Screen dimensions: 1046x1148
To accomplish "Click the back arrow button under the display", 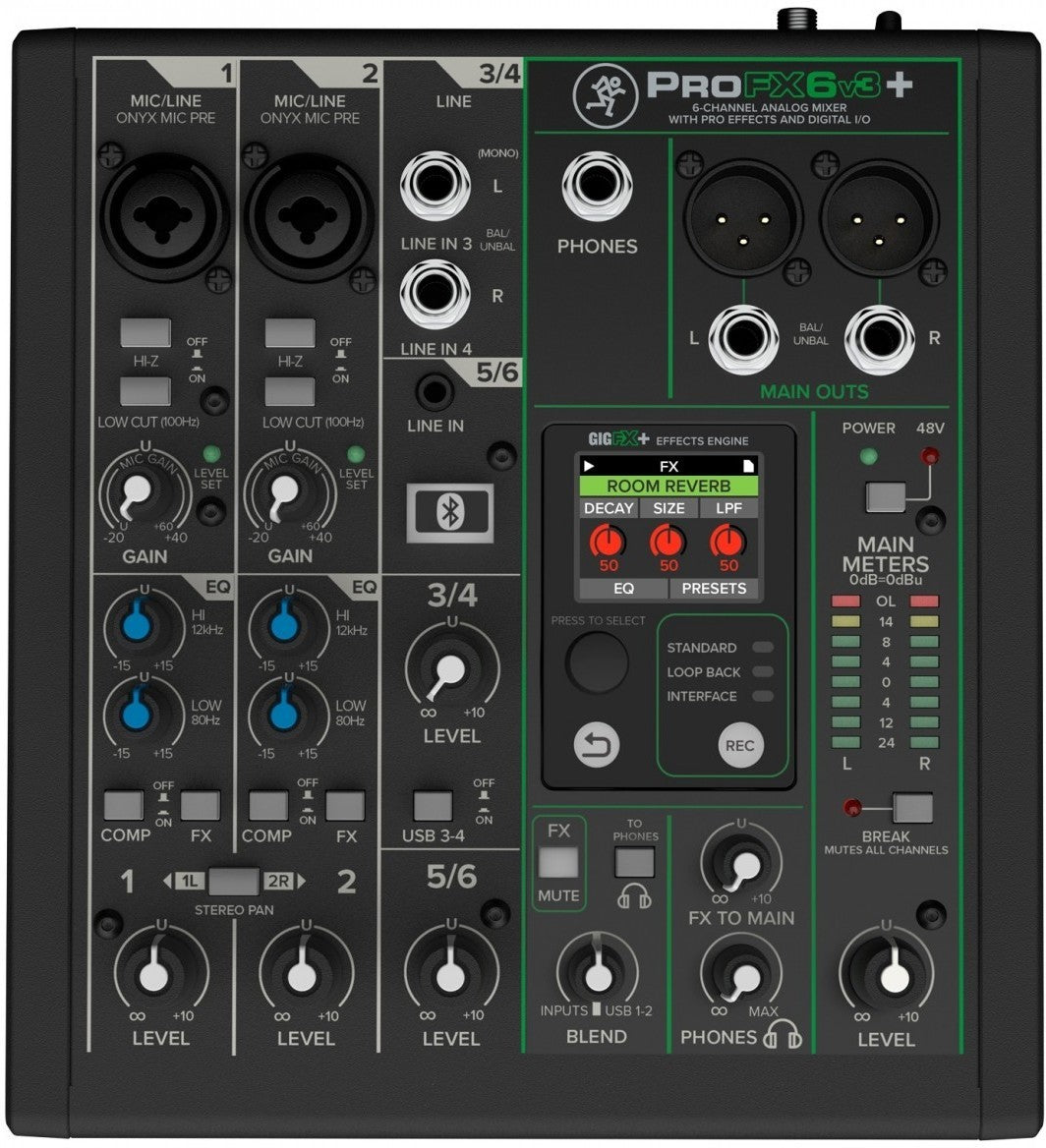I will (597, 745).
